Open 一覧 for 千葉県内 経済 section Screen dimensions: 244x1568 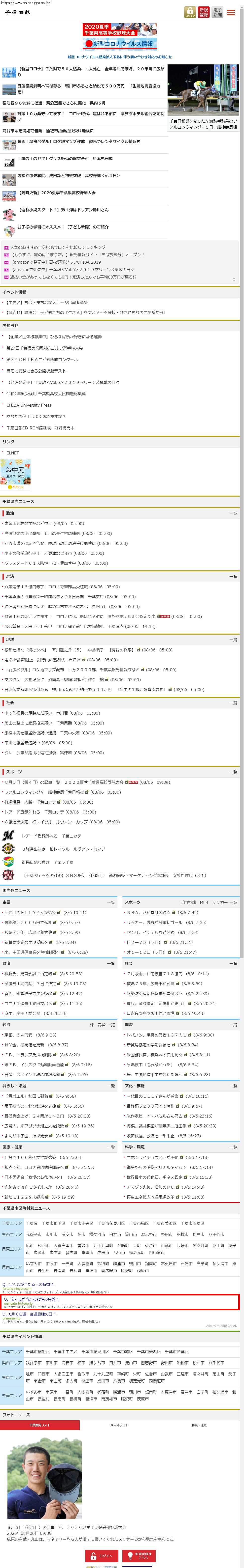pos(233,576)
